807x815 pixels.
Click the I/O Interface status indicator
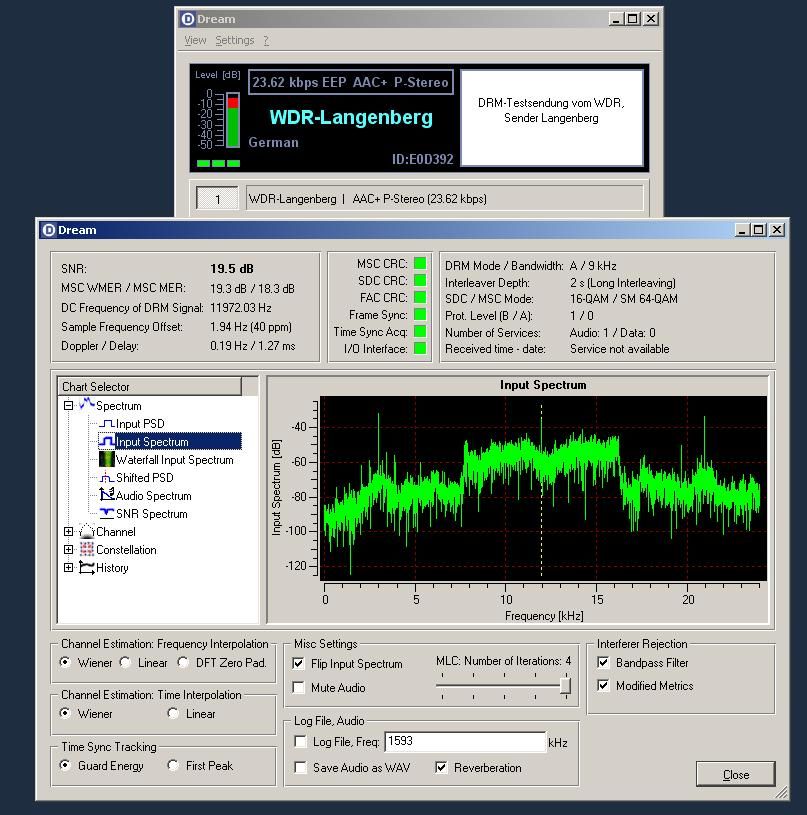pyautogui.click(x=420, y=348)
